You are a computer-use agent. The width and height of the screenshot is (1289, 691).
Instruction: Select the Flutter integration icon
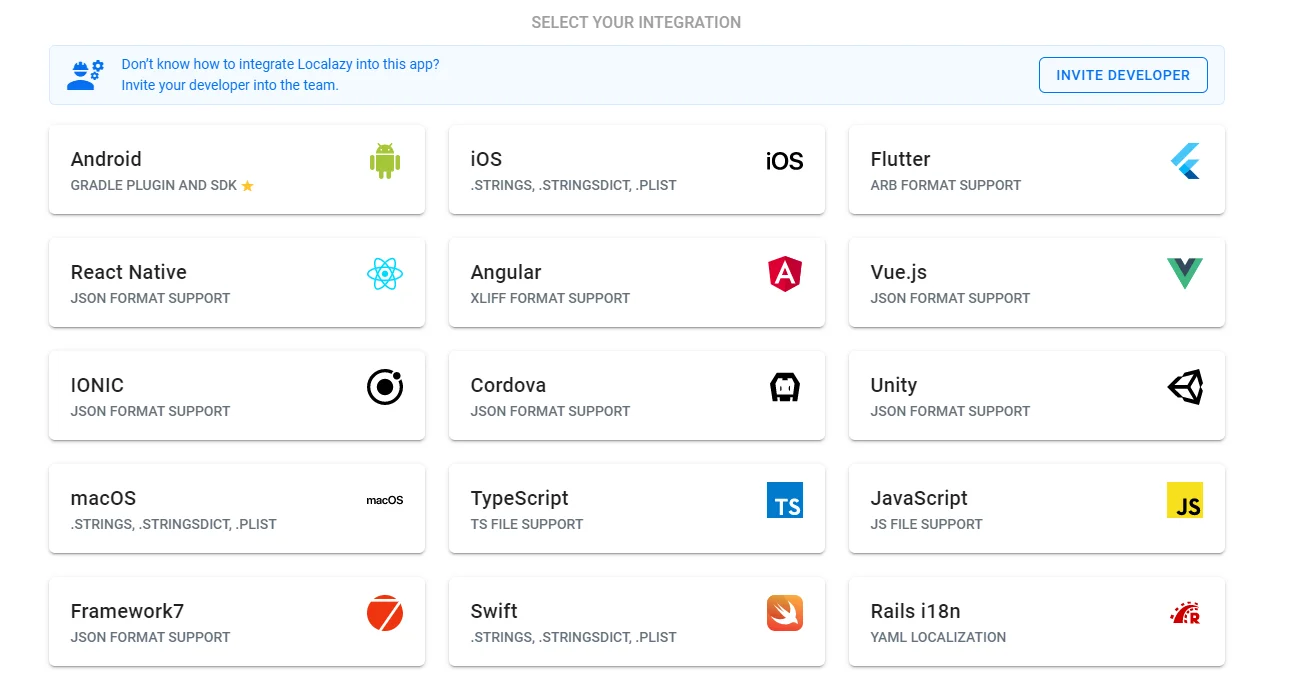tap(1185, 161)
